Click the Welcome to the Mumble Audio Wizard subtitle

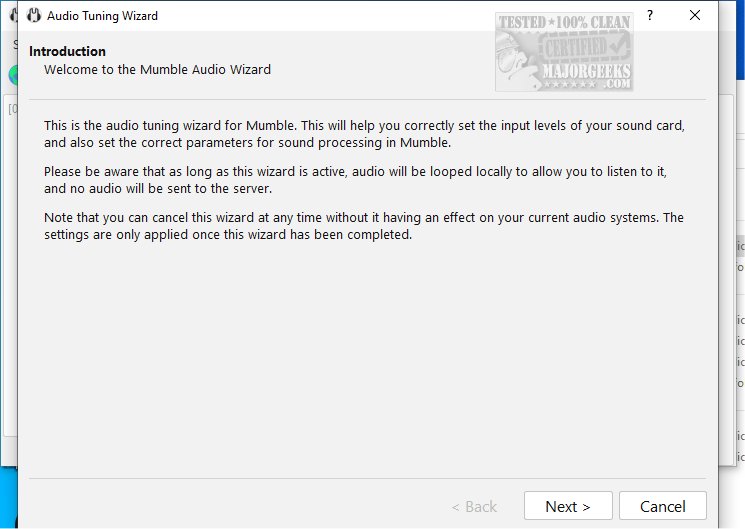point(157,70)
